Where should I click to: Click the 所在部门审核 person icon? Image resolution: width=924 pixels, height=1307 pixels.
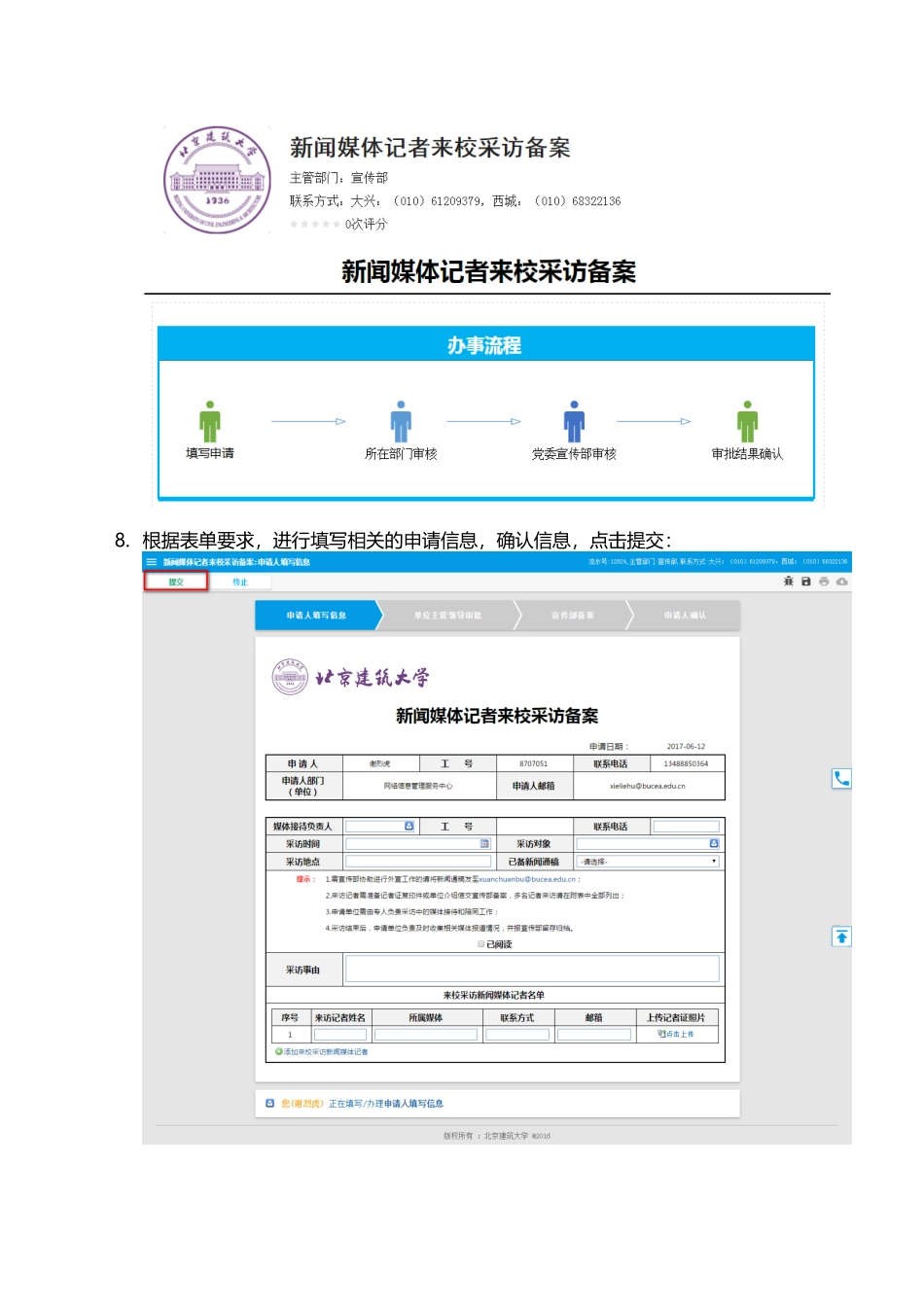[401, 421]
